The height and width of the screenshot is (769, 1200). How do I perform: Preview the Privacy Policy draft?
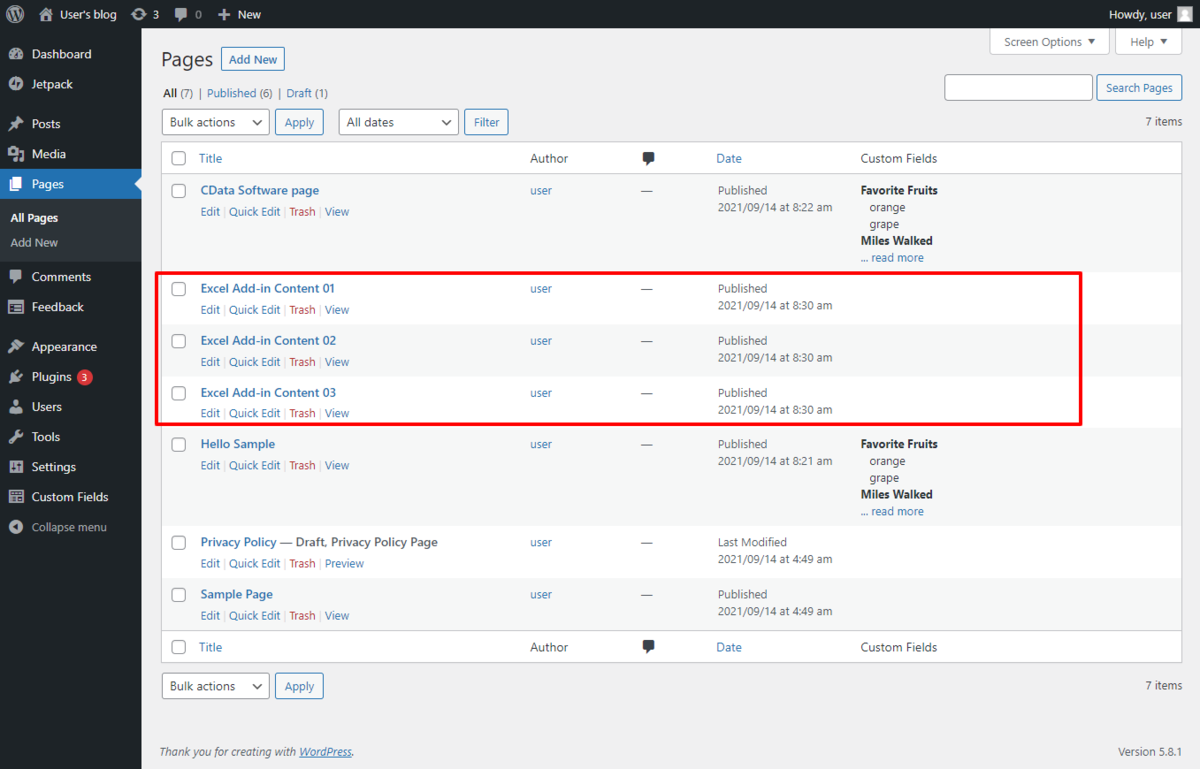pyautogui.click(x=344, y=564)
